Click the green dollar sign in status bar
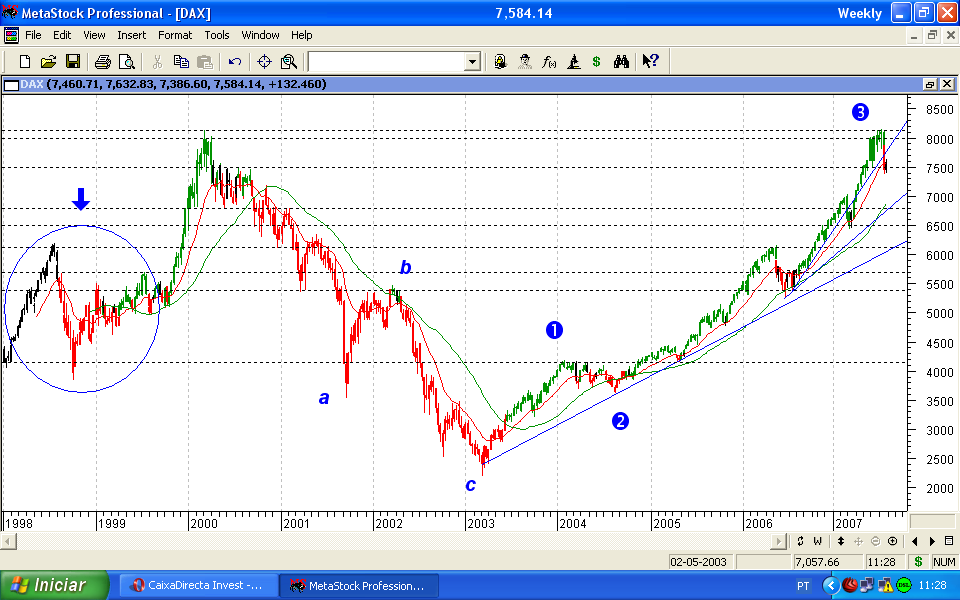Screen dimensions: 960x600 coord(918,561)
